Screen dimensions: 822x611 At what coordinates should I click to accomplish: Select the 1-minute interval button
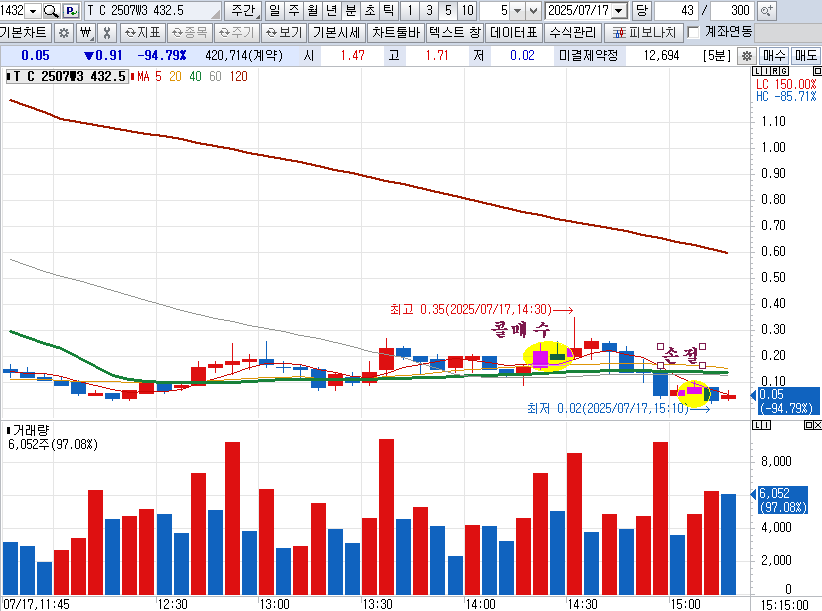click(x=410, y=10)
